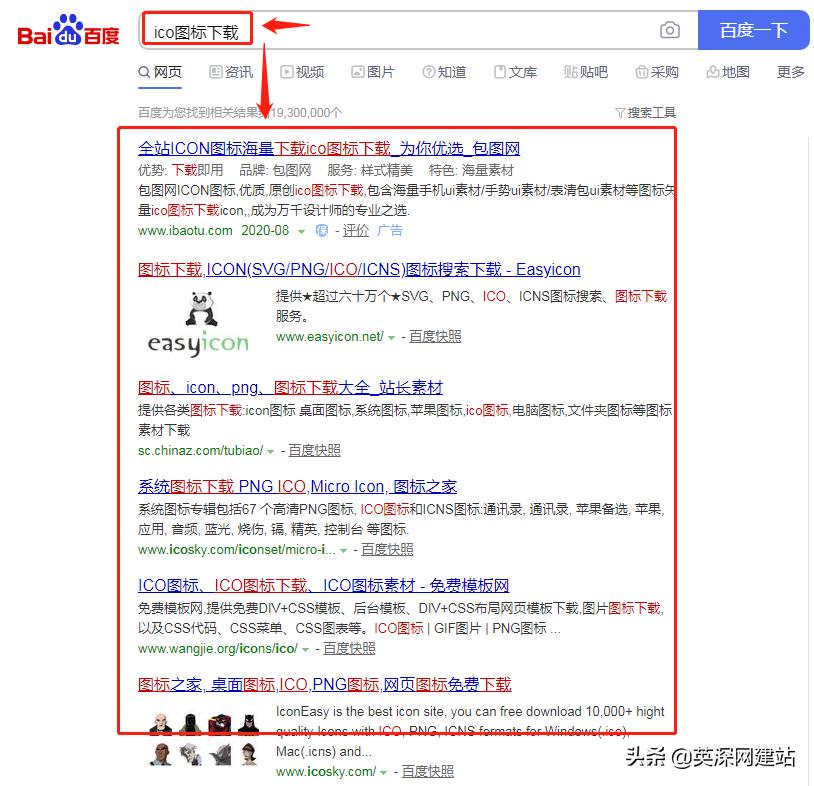Expand the 更多 more options menu
Viewport: 814px width, 786px height.
(789, 72)
